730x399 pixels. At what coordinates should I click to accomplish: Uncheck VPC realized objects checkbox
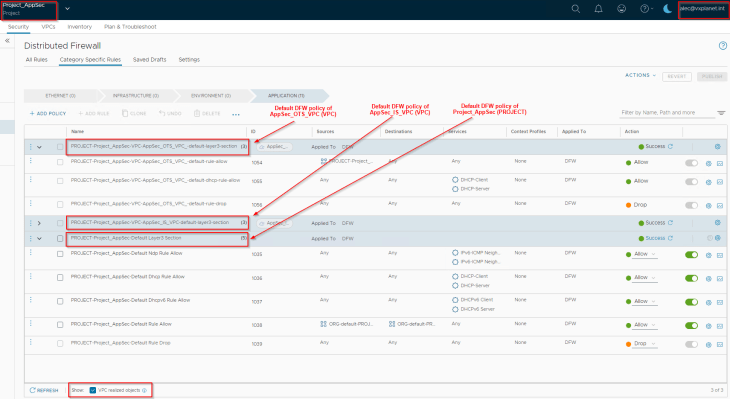coord(93,390)
